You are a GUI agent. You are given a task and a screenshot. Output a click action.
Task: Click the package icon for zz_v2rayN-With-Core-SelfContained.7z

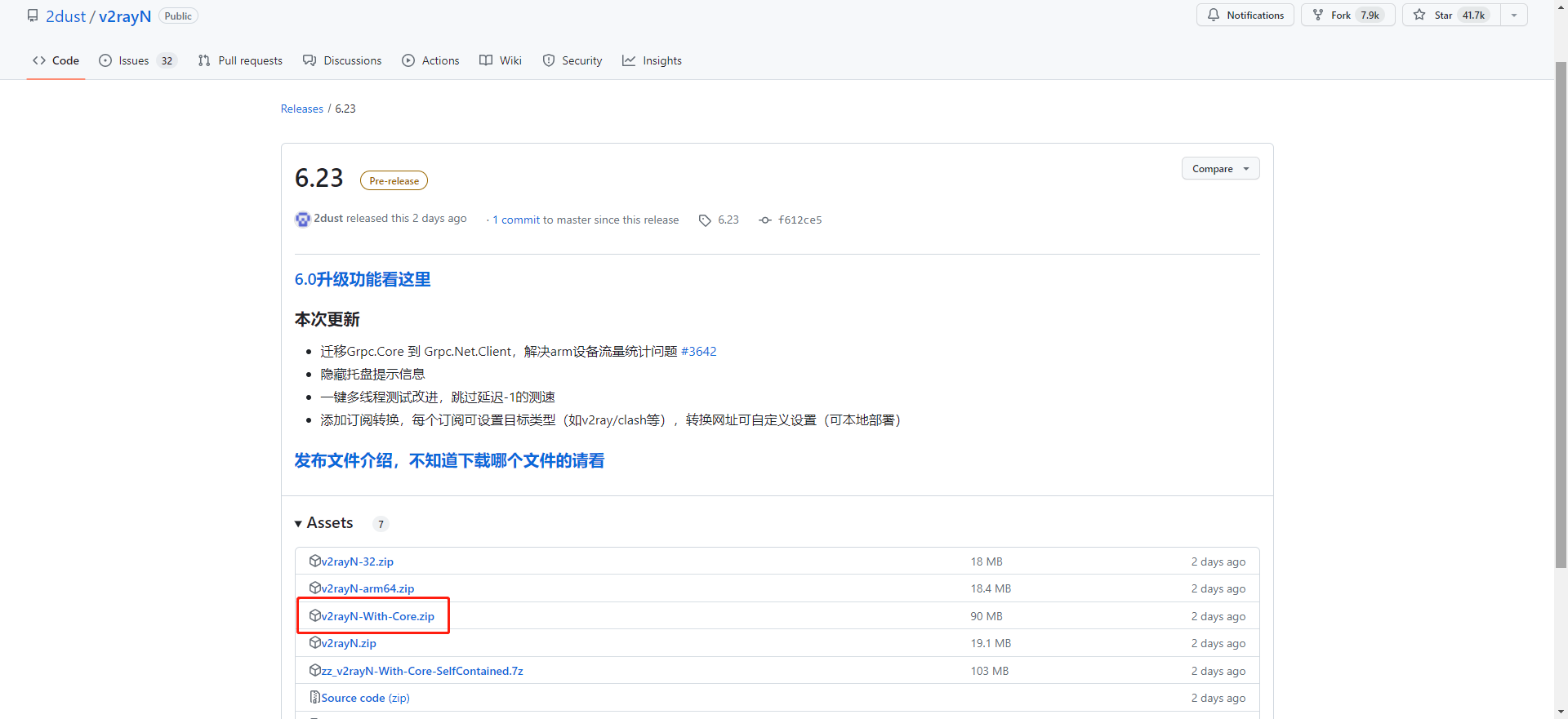point(314,670)
